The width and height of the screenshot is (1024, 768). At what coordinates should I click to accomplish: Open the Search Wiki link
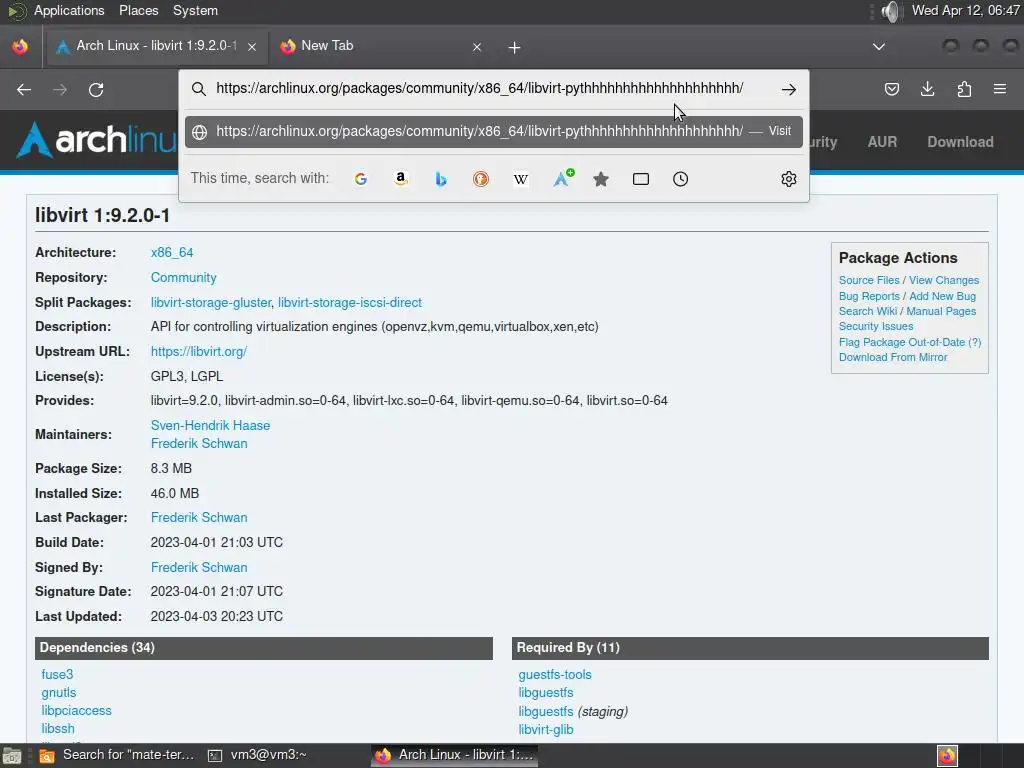[868, 311]
